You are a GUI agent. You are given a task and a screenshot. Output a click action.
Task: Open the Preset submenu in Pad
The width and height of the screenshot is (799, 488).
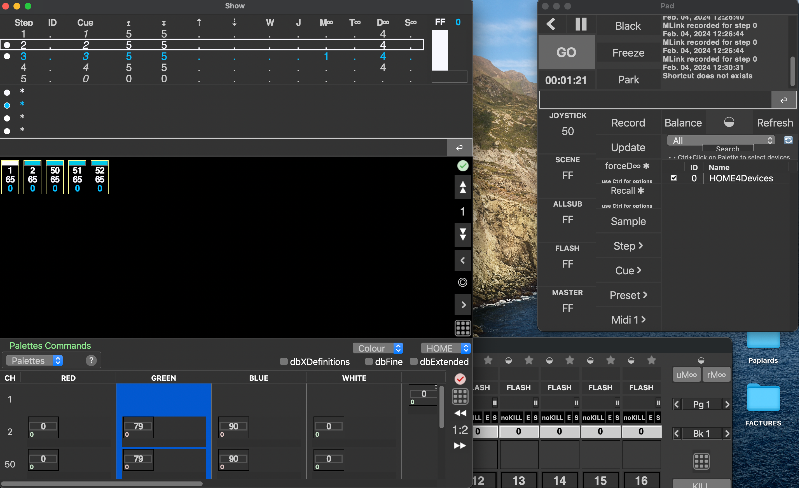pos(628,295)
